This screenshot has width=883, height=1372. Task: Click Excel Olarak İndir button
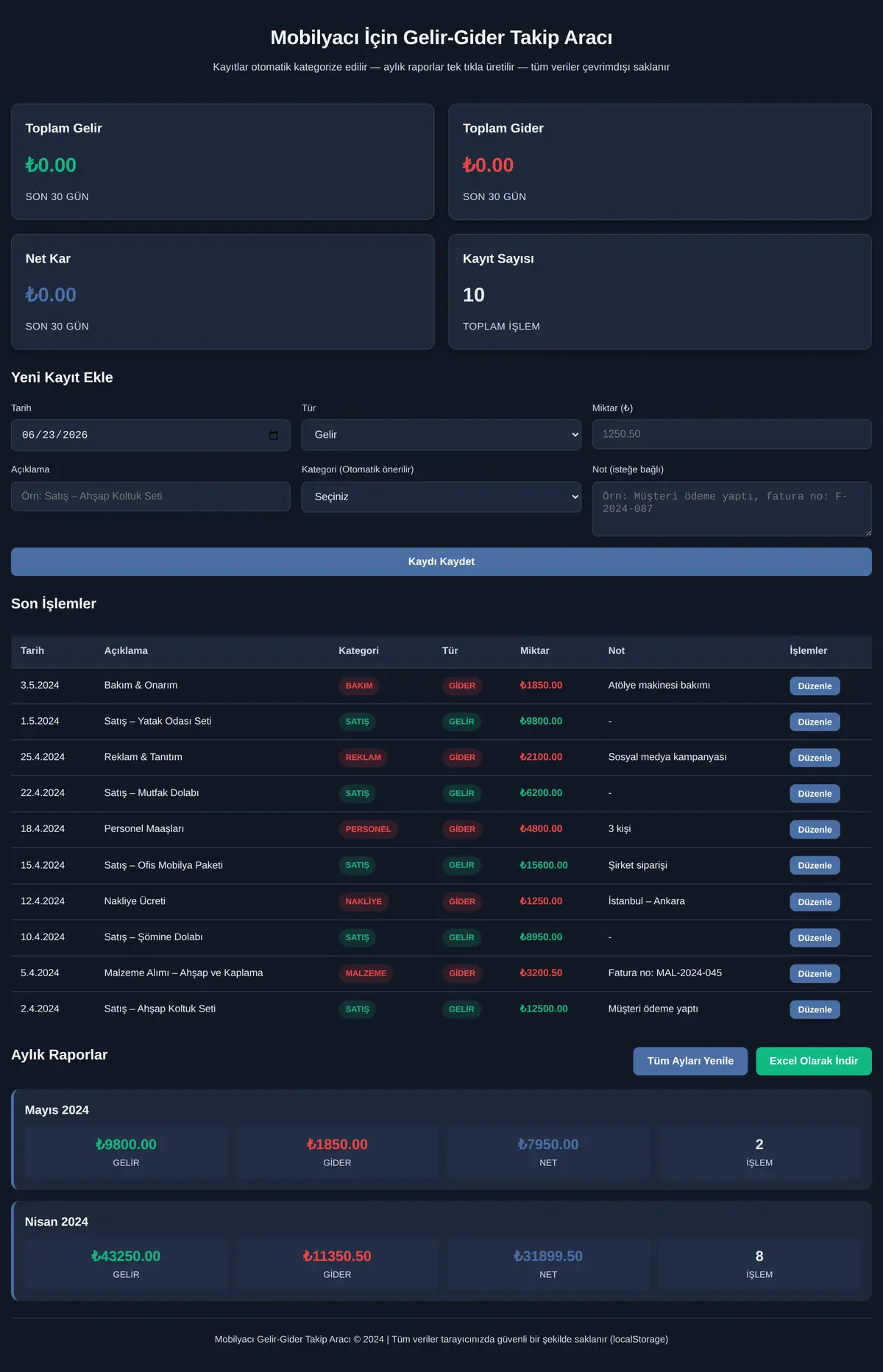coord(814,1061)
